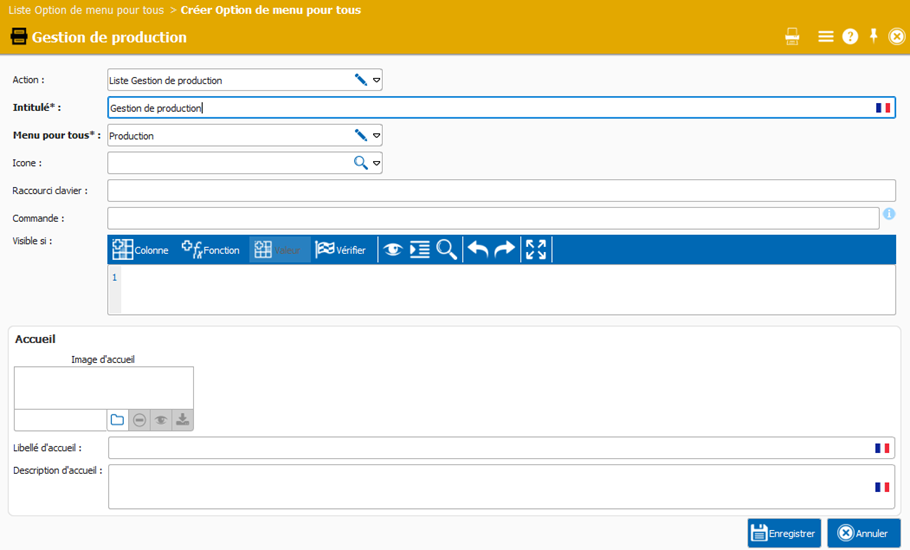910x550 pixels.
Task: Click Liste Option de menu pour tous breadcrumb
Action: [87, 10]
